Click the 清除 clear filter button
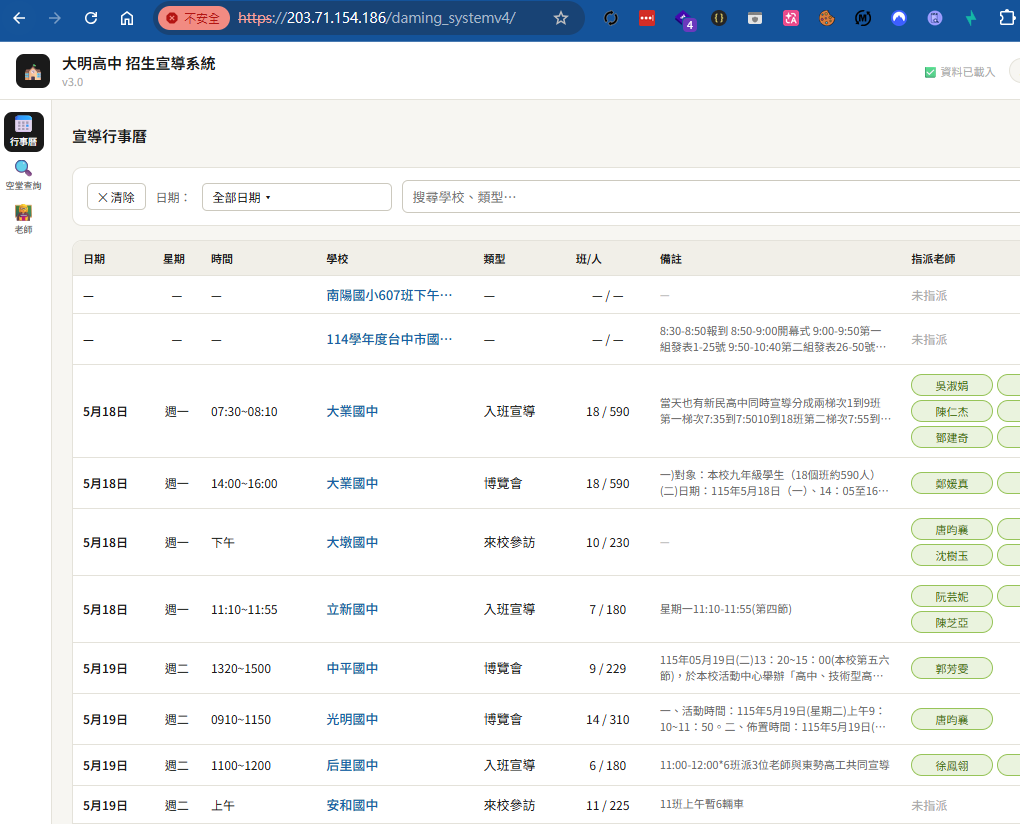The image size is (1020, 824). pos(116,197)
